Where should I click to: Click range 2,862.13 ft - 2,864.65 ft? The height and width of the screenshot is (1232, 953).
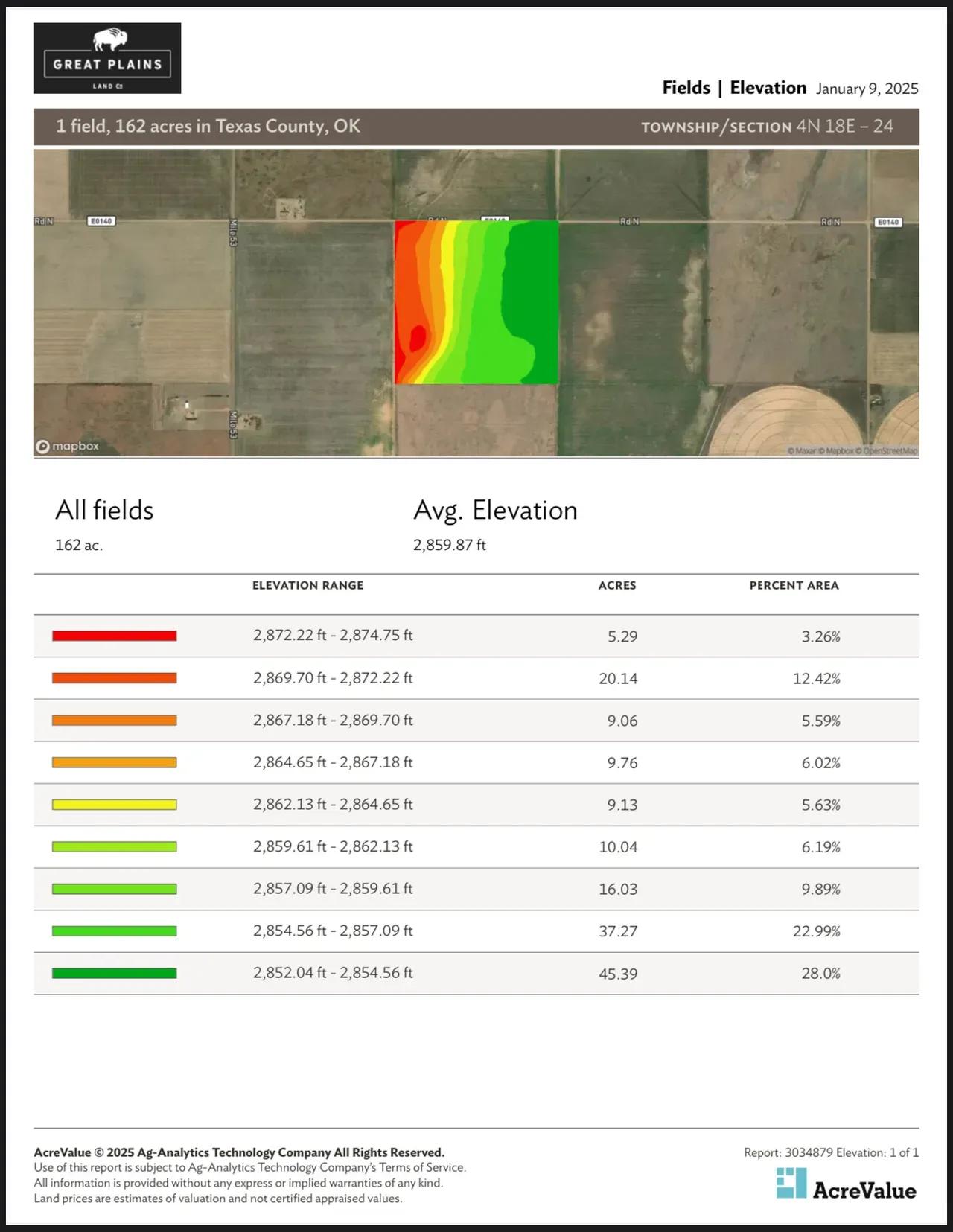click(x=333, y=805)
